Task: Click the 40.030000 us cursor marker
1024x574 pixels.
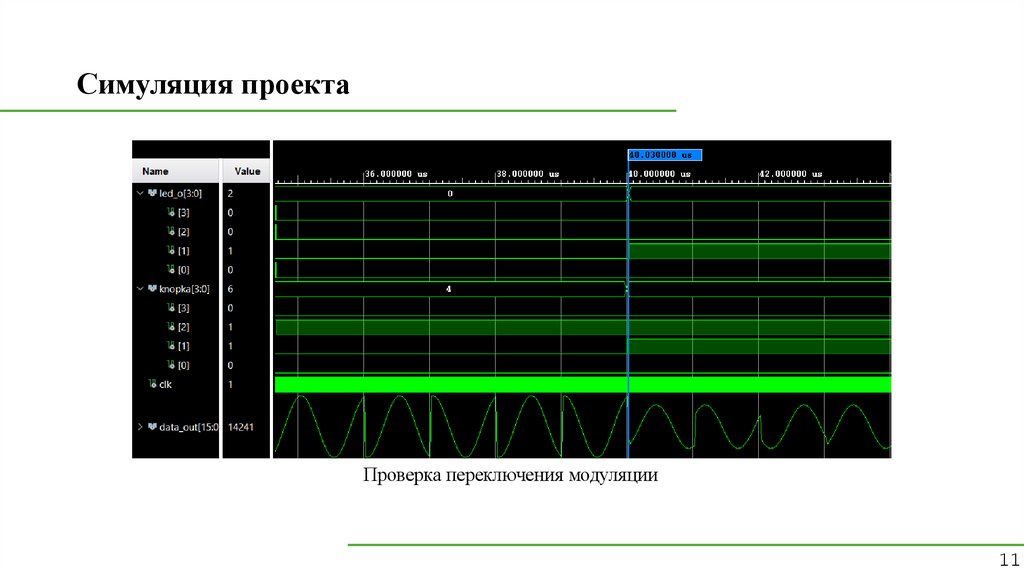Action: 665,155
